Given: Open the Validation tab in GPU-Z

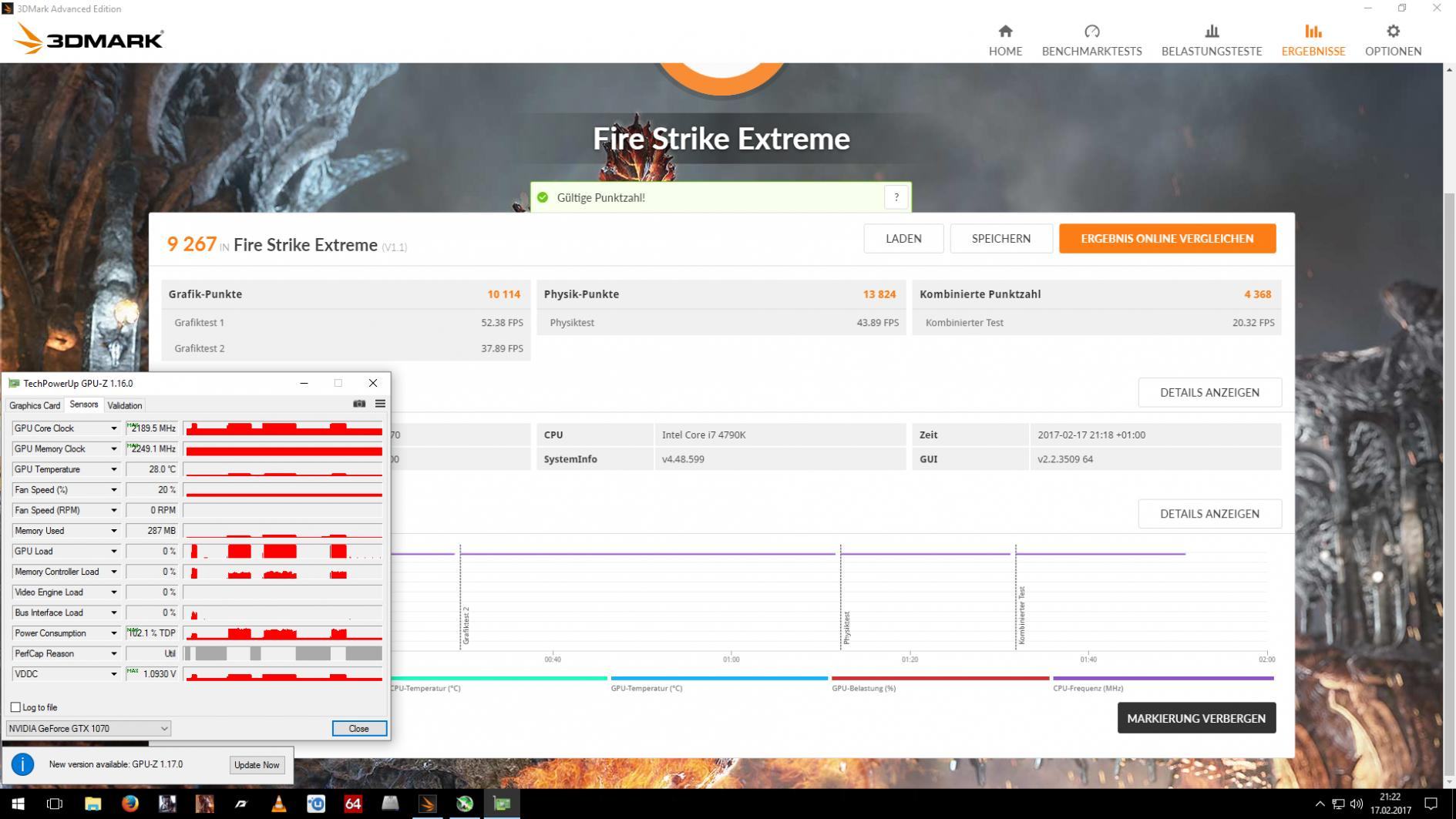Looking at the screenshot, I should (125, 405).
